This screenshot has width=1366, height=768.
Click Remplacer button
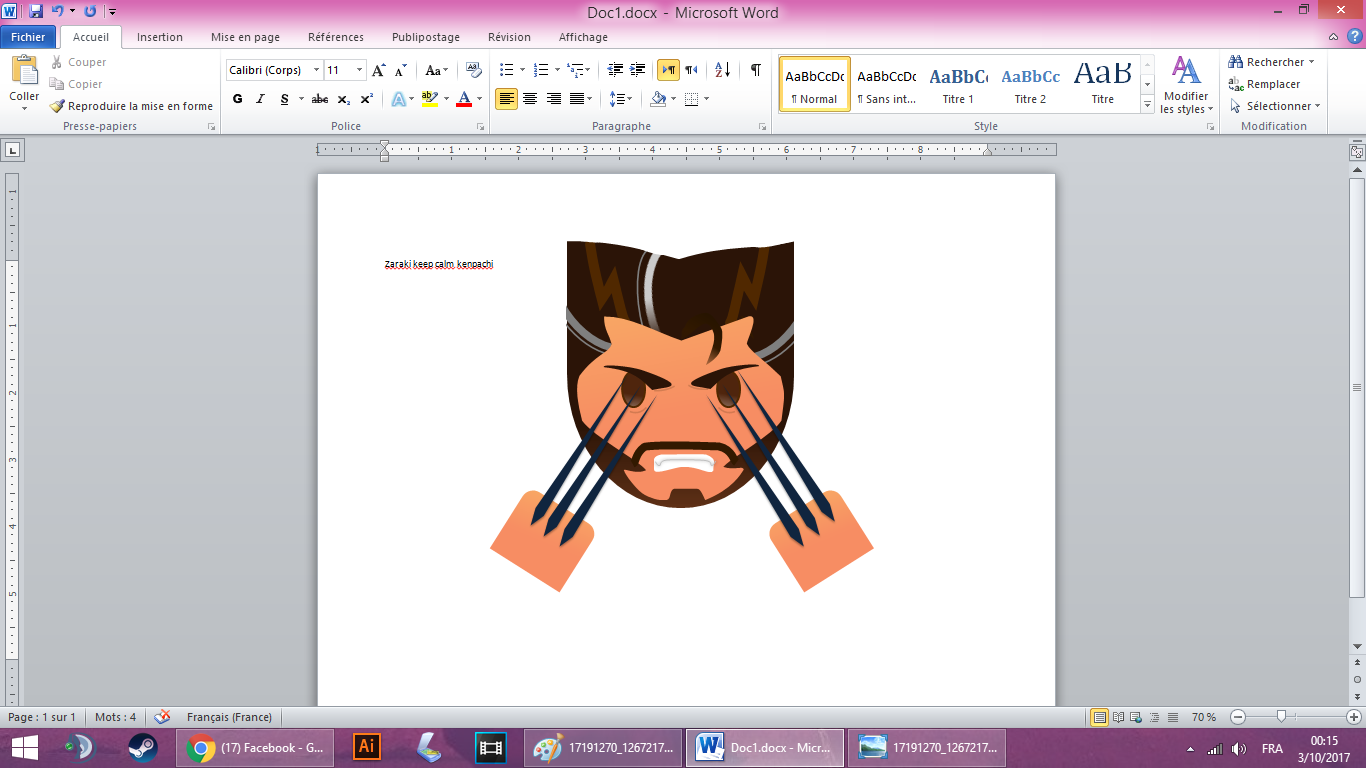tap(1265, 84)
